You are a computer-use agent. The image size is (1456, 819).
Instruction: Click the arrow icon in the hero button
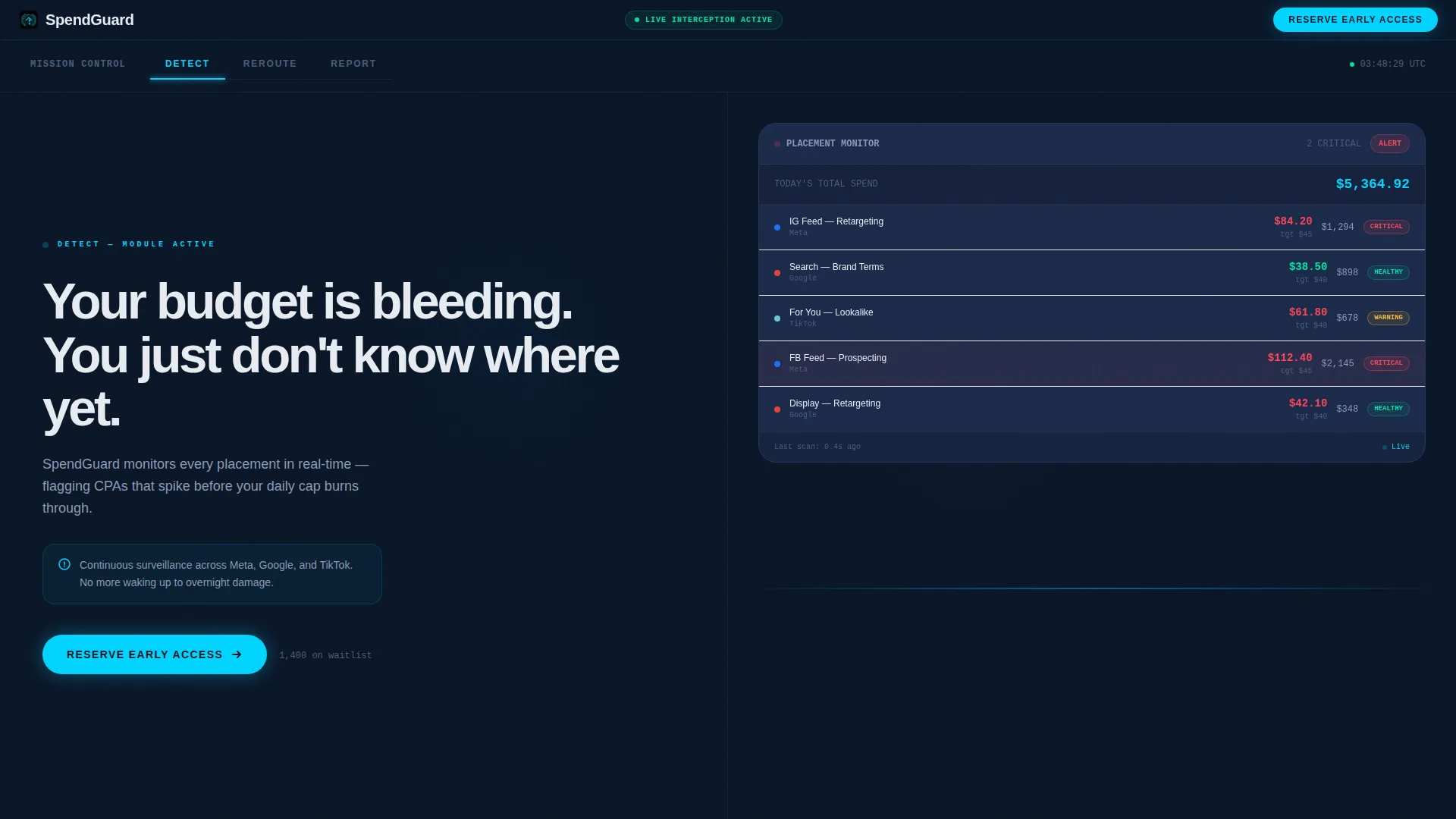coord(237,654)
